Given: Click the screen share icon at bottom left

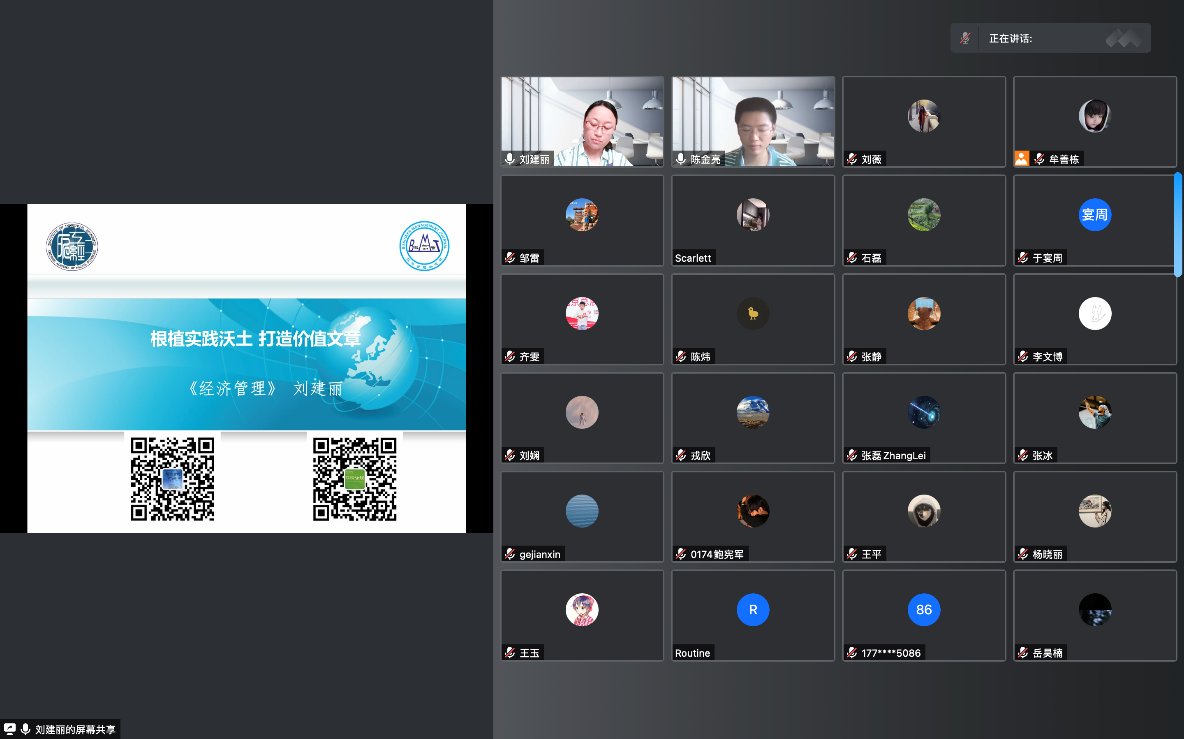Looking at the screenshot, I should coord(10,729).
